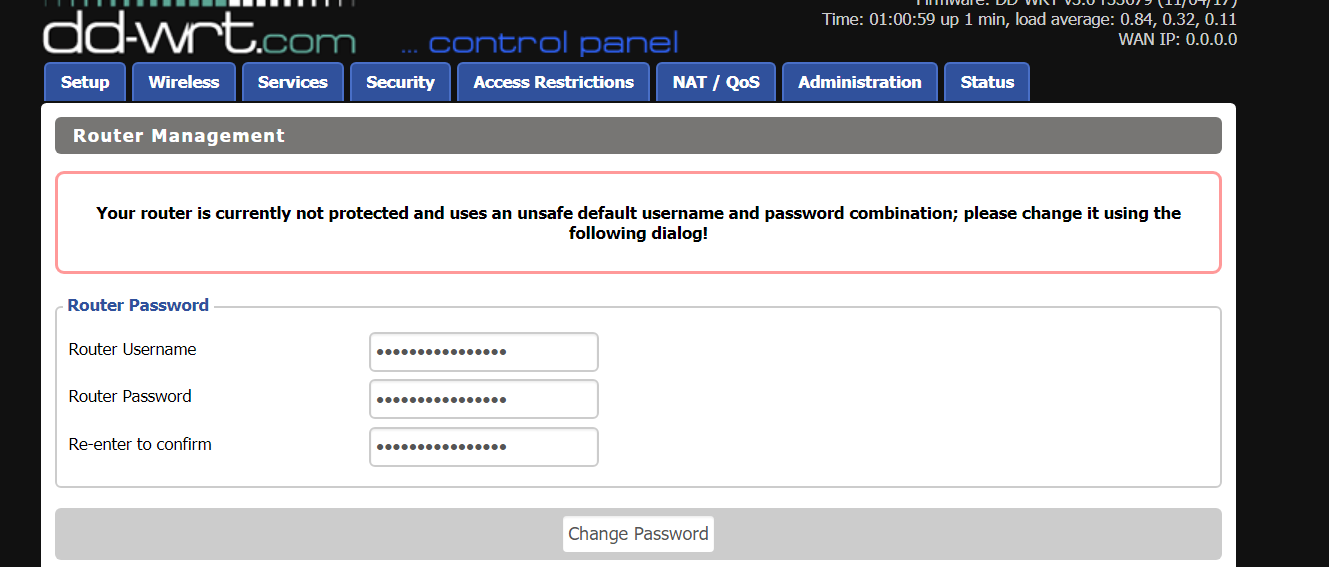Open the Setup tab
The height and width of the screenshot is (567, 1329).
coord(85,83)
